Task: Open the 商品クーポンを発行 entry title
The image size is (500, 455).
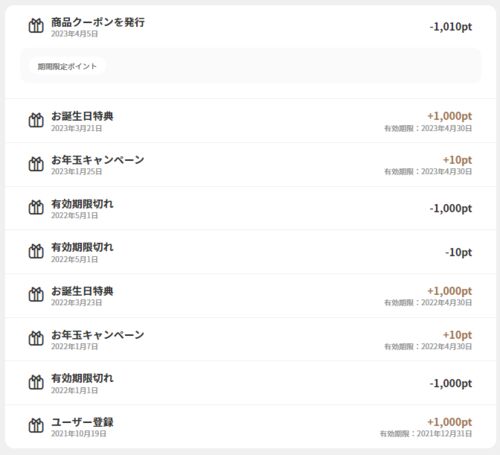Action: click(98, 22)
